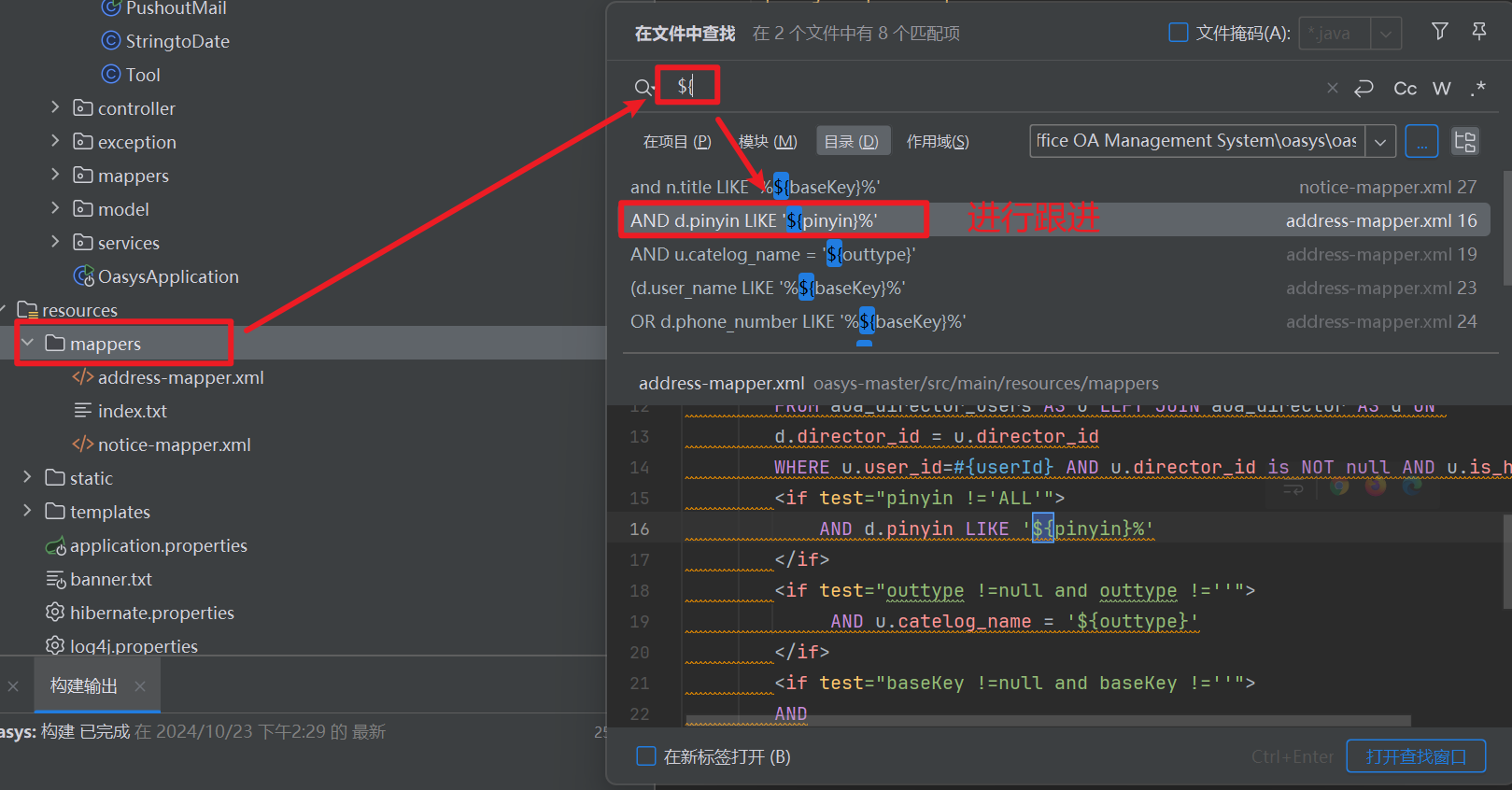Open hibernate.properties file
The width and height of the screenshot is (1512, 790).
point(152,613)
